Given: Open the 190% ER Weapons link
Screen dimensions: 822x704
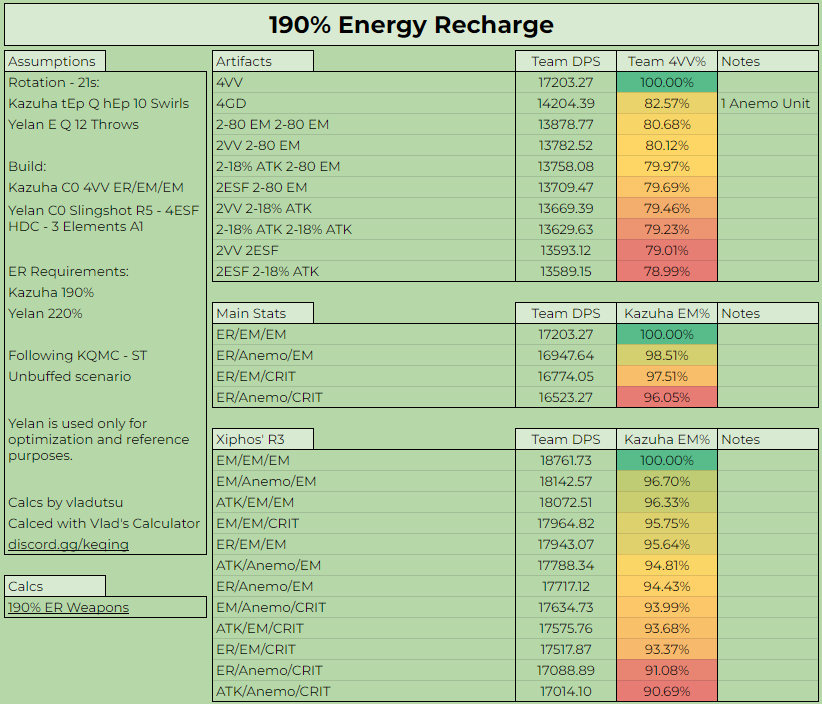Looking at the screenshot, I should point(68,607).
